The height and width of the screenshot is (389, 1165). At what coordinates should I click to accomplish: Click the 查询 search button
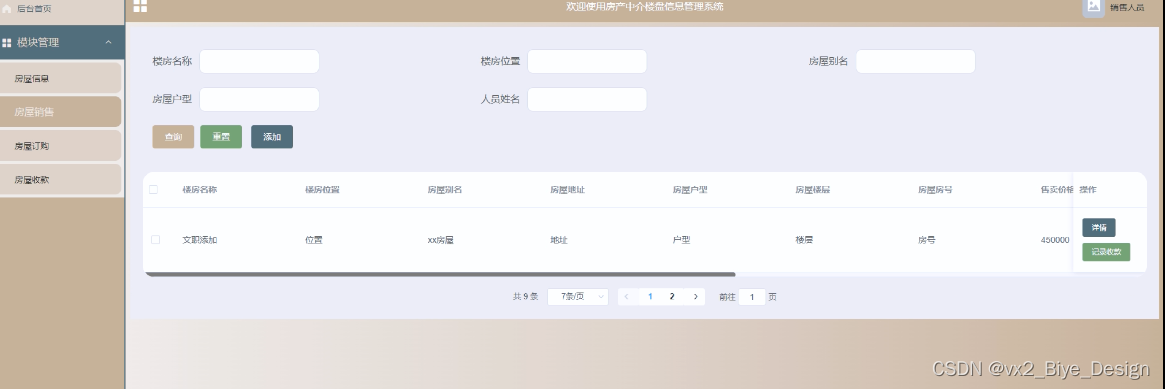173,137
